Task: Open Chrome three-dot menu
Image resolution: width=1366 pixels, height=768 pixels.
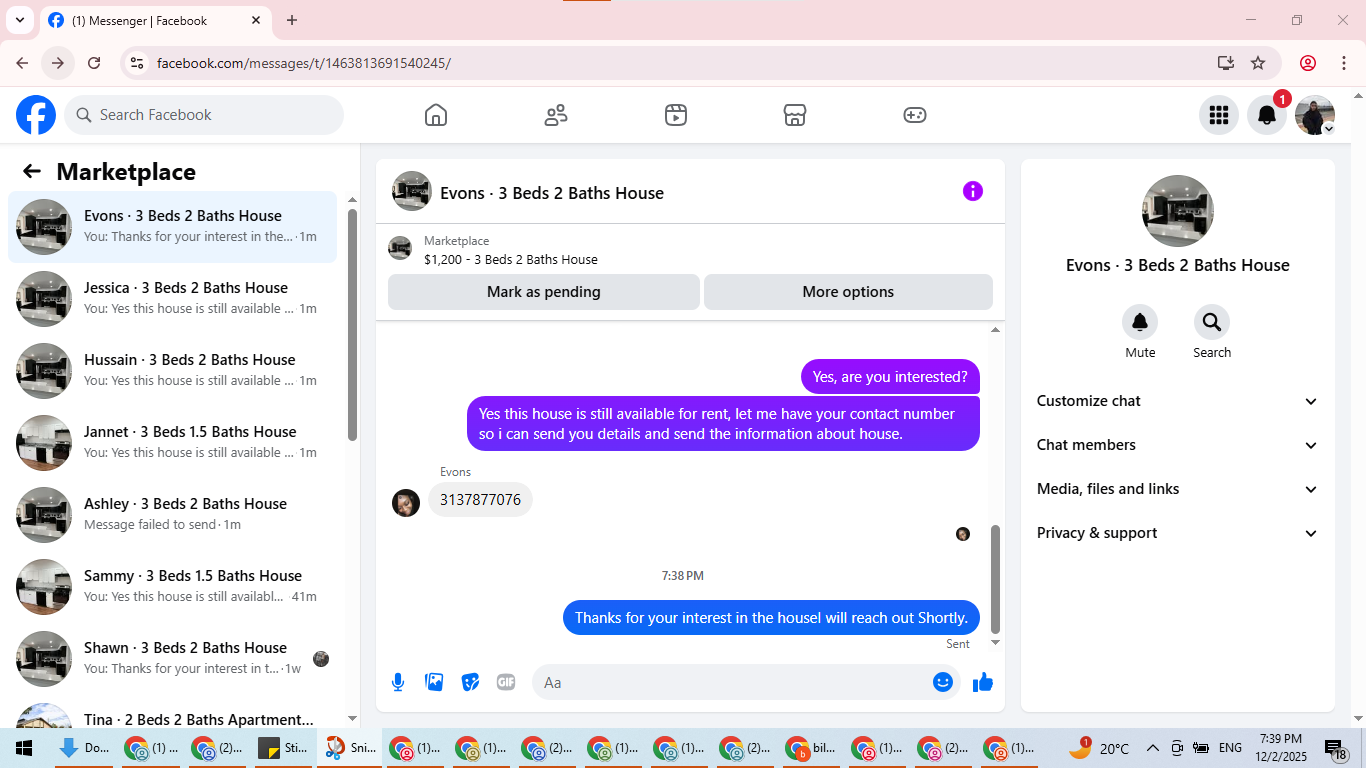Action: tap(1343, 63)
